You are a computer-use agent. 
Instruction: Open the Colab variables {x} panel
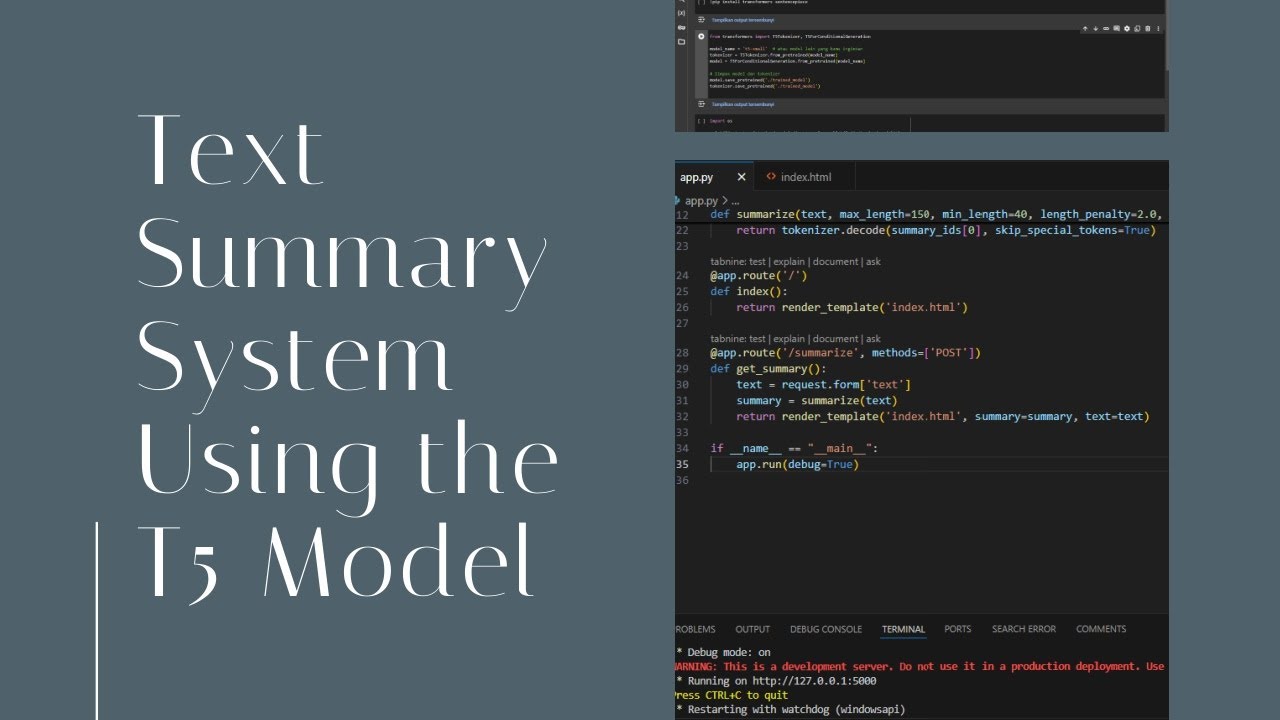point(681,13)
